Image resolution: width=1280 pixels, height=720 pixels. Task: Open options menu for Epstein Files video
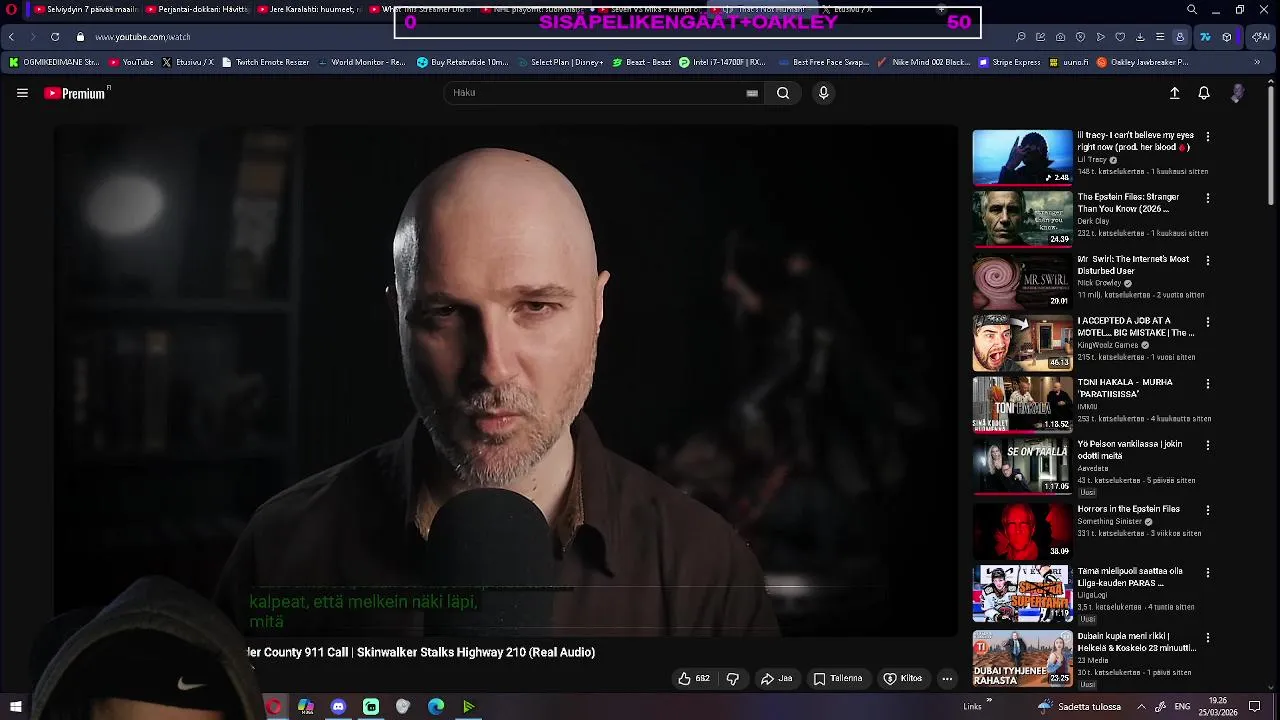coord(1208,198)
